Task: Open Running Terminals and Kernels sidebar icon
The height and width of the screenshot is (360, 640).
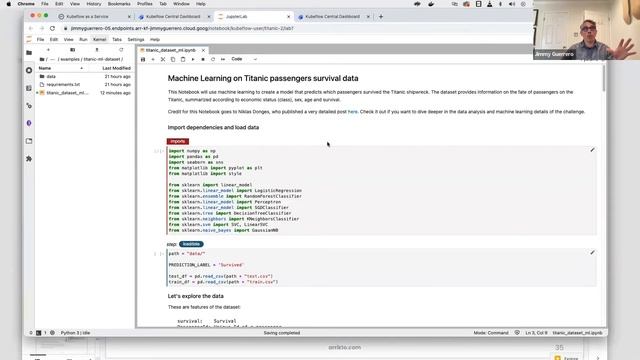Action: pos(29,70)
